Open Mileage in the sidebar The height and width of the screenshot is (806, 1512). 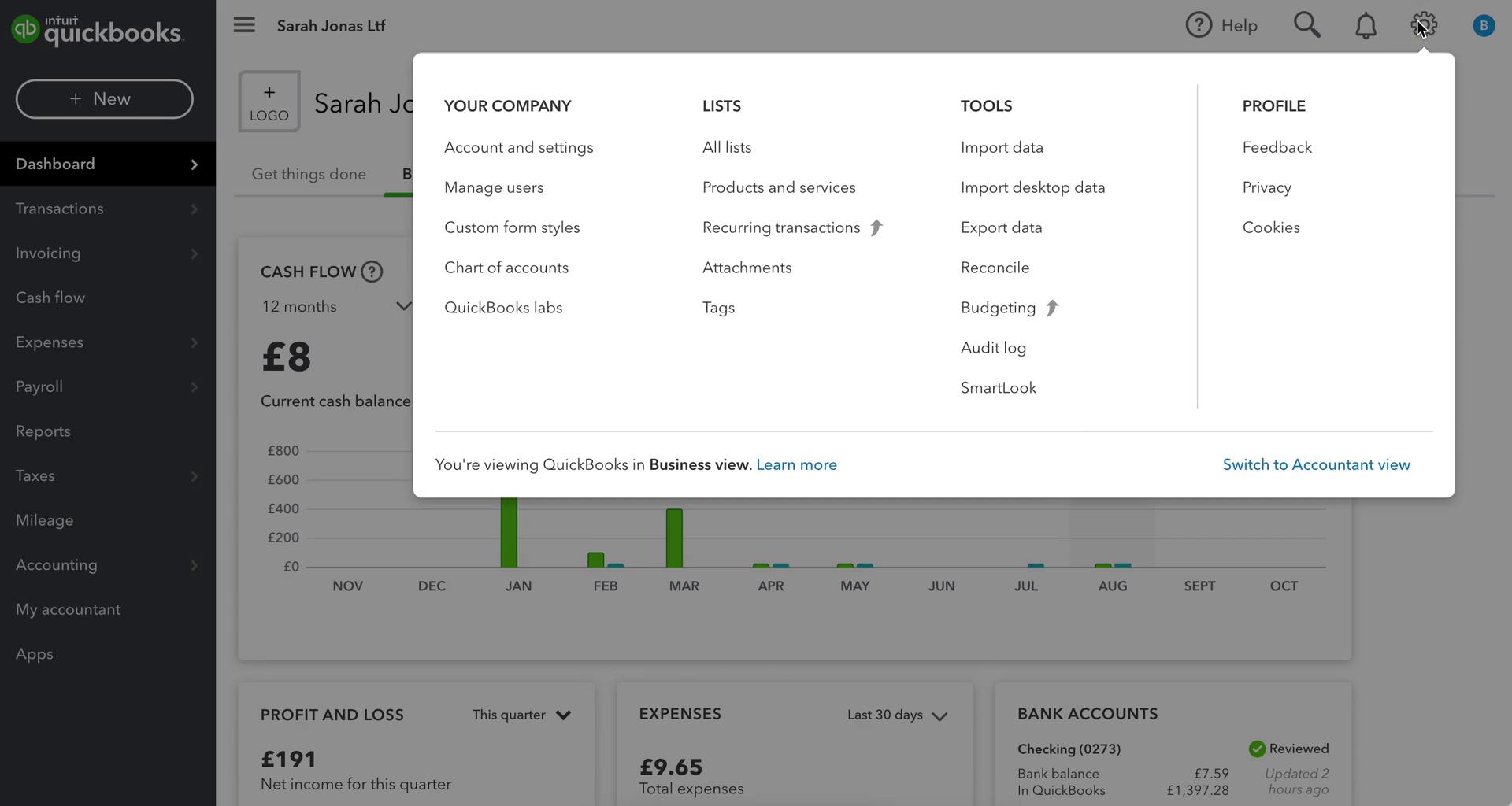(45, 520)
